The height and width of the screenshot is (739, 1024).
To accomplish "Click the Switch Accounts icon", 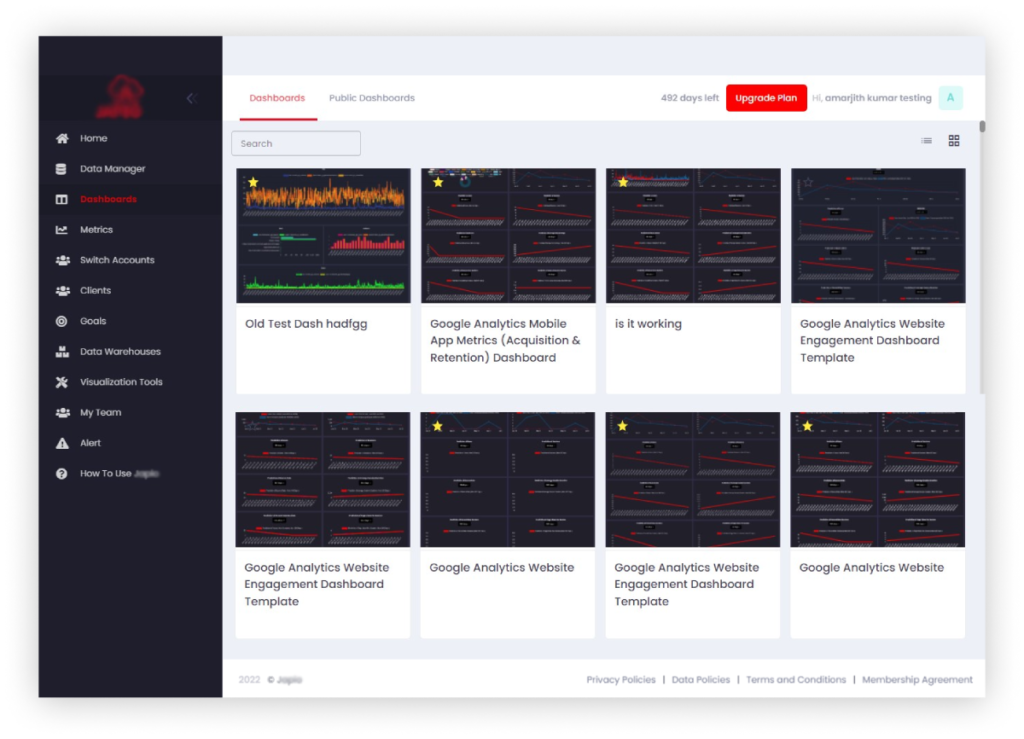I will (x=62, y=259).
